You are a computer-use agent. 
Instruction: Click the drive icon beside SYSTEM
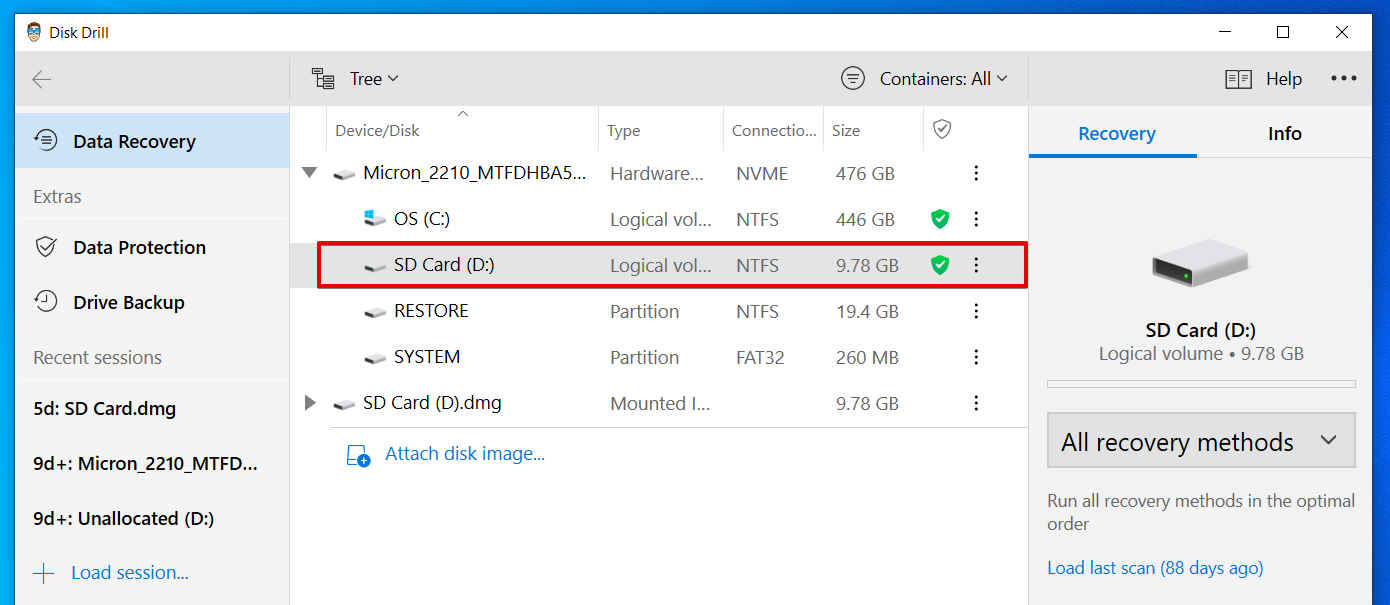pos(375,358)
